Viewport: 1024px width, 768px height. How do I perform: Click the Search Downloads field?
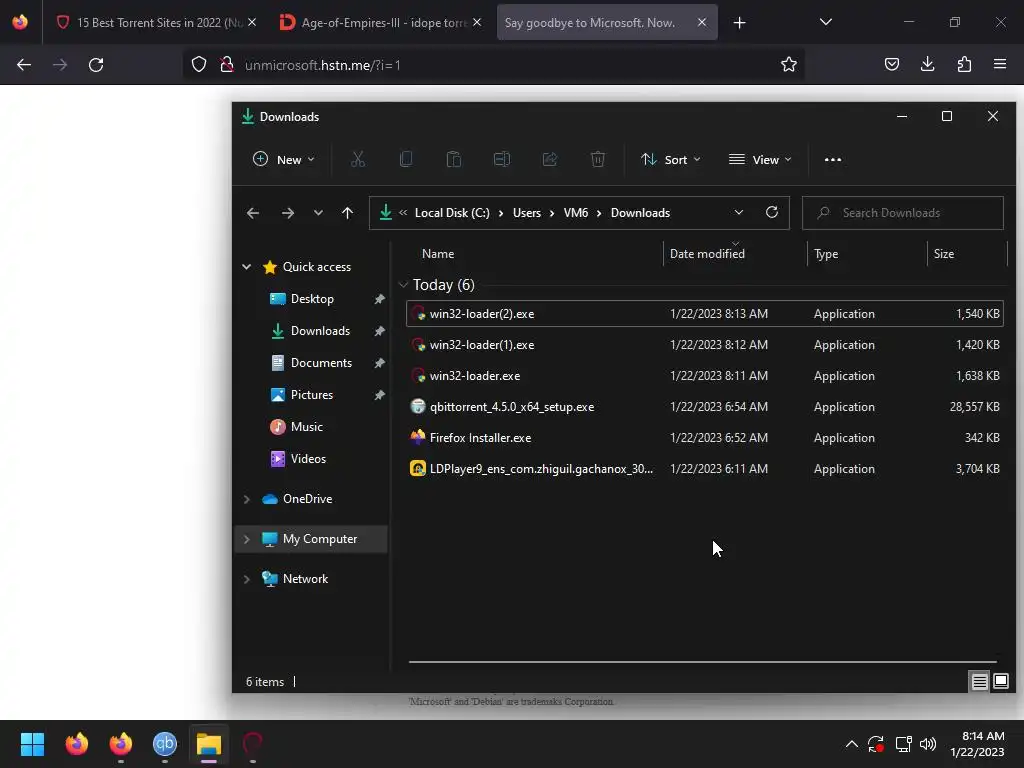tap(903, 213)
